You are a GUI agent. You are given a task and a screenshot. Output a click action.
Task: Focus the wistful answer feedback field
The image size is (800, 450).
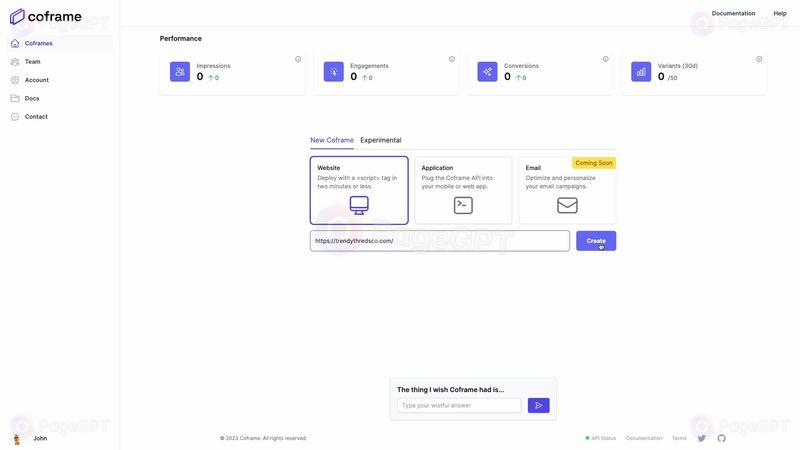[459, 406]
